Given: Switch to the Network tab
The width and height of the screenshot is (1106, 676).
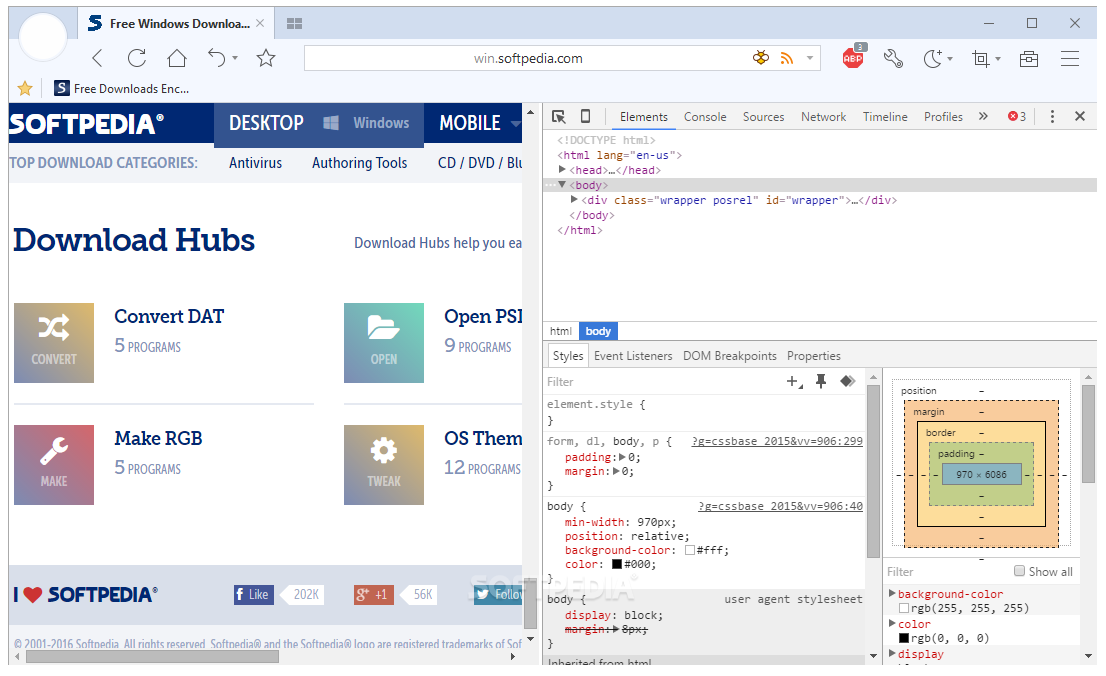Looking at the screenshot, I should coord(823,116).
